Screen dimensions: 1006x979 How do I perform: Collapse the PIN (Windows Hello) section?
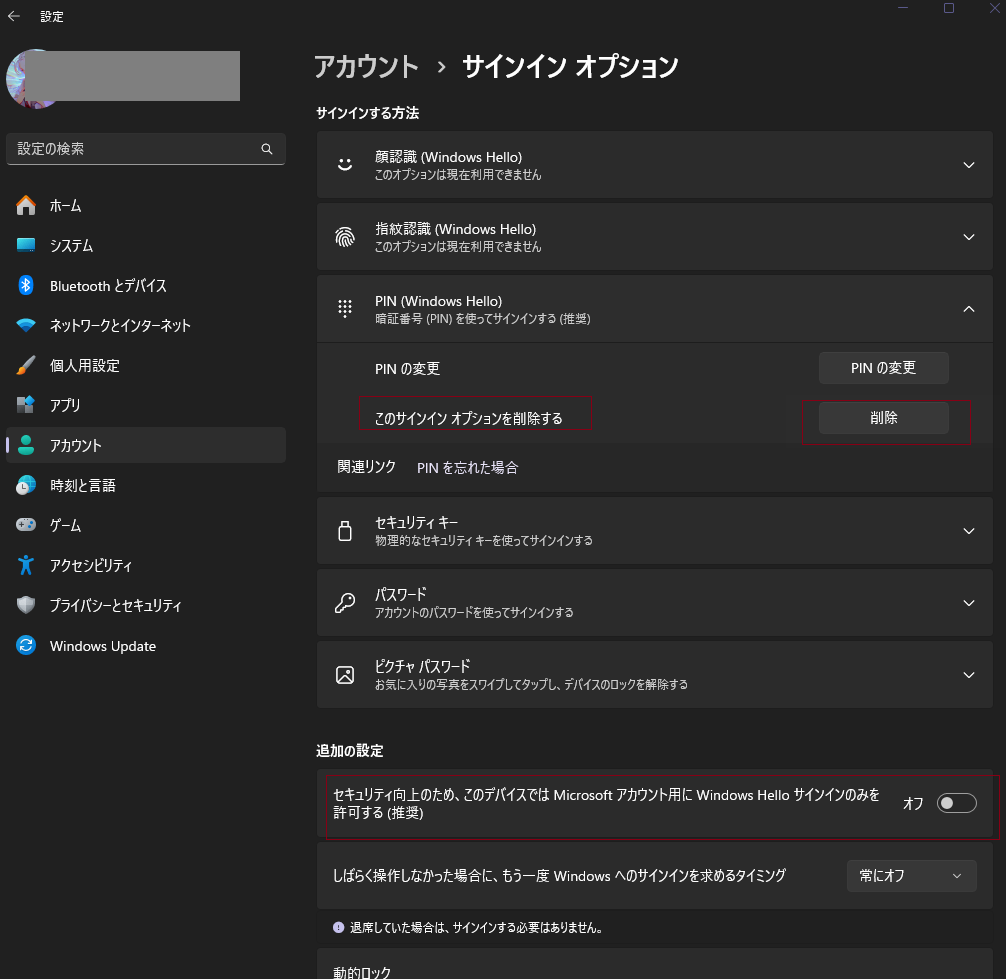(x=969, y=309)
